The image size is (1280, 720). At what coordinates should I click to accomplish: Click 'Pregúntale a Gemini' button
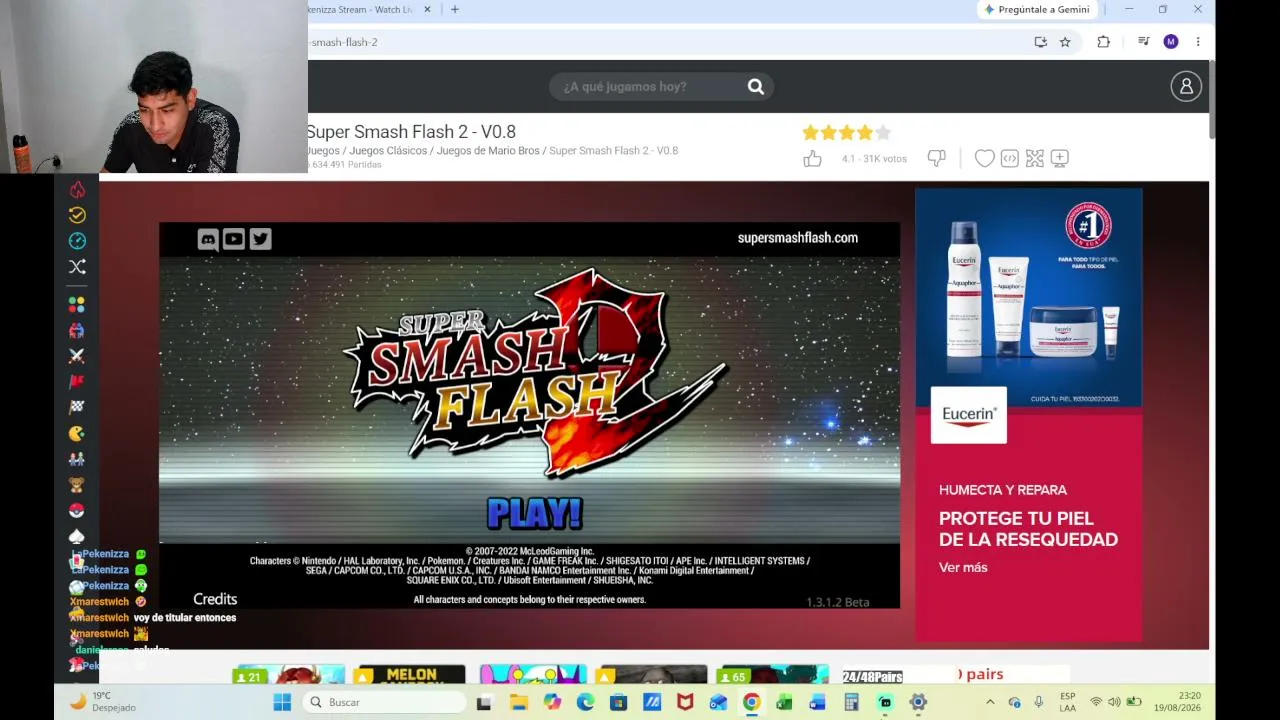[x=1036, y=9]
